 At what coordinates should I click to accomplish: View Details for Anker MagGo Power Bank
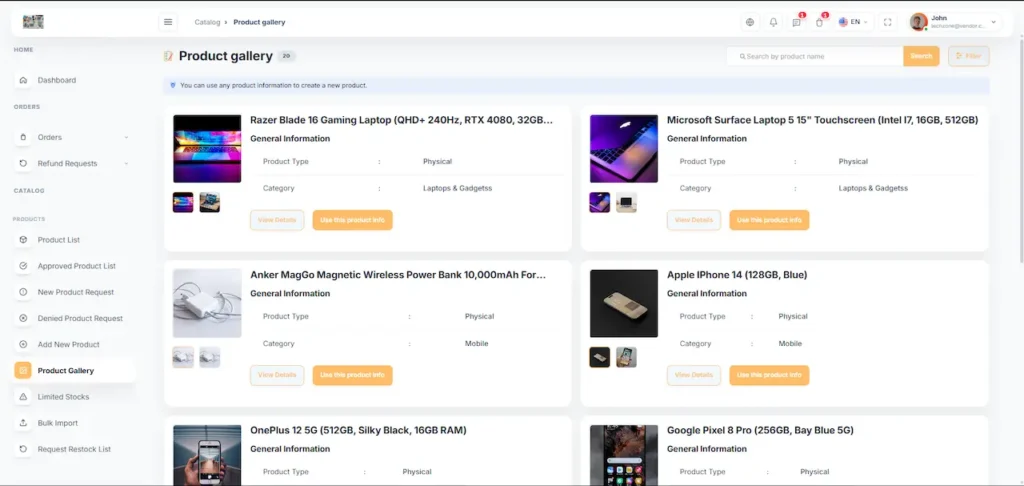coord(277,375)
